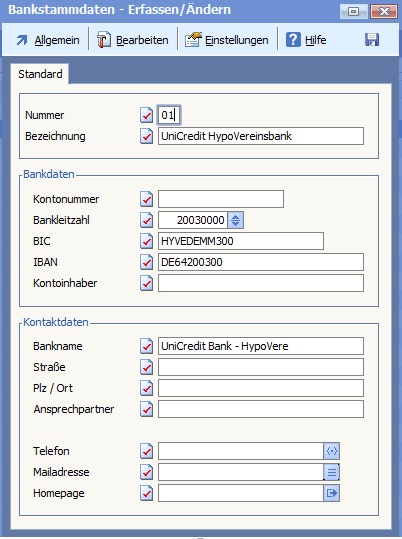Click the Einstellungen settings icon
The image size is (402, 539).
click(x=193, y=40)
